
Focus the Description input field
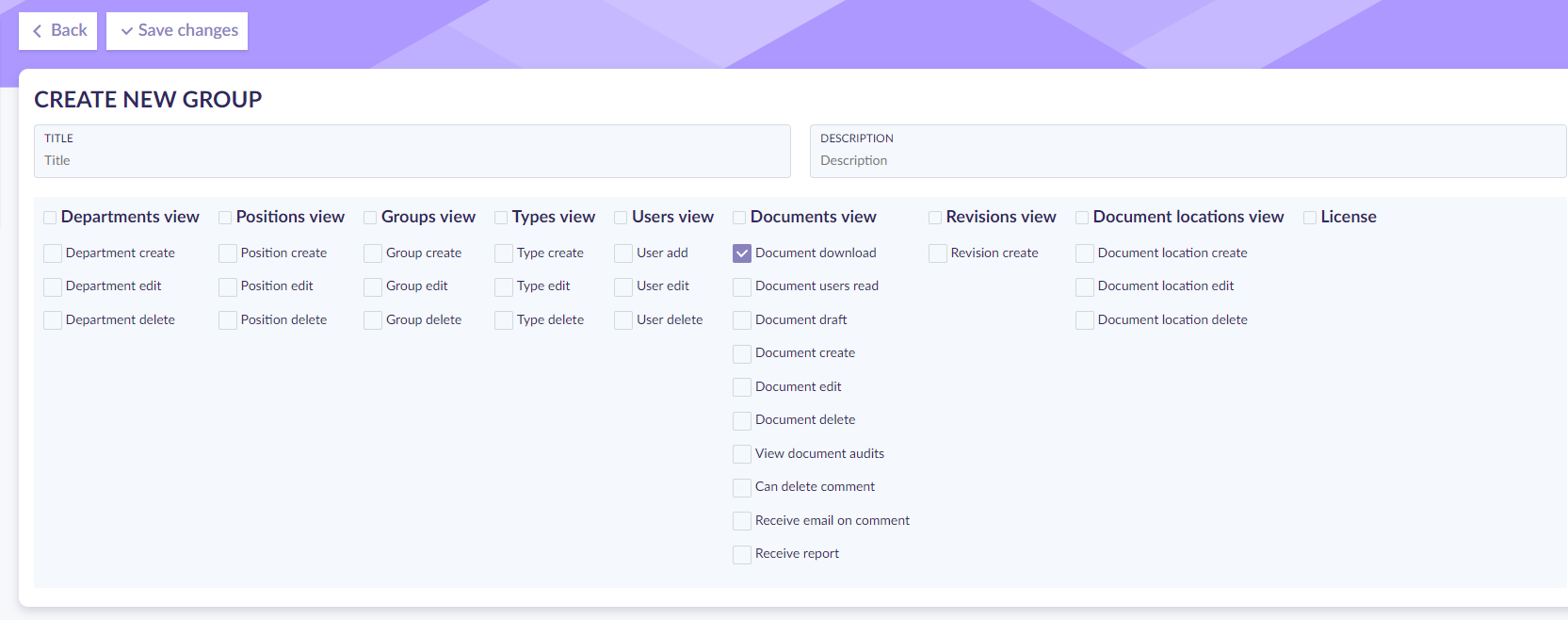(1188, 160)
